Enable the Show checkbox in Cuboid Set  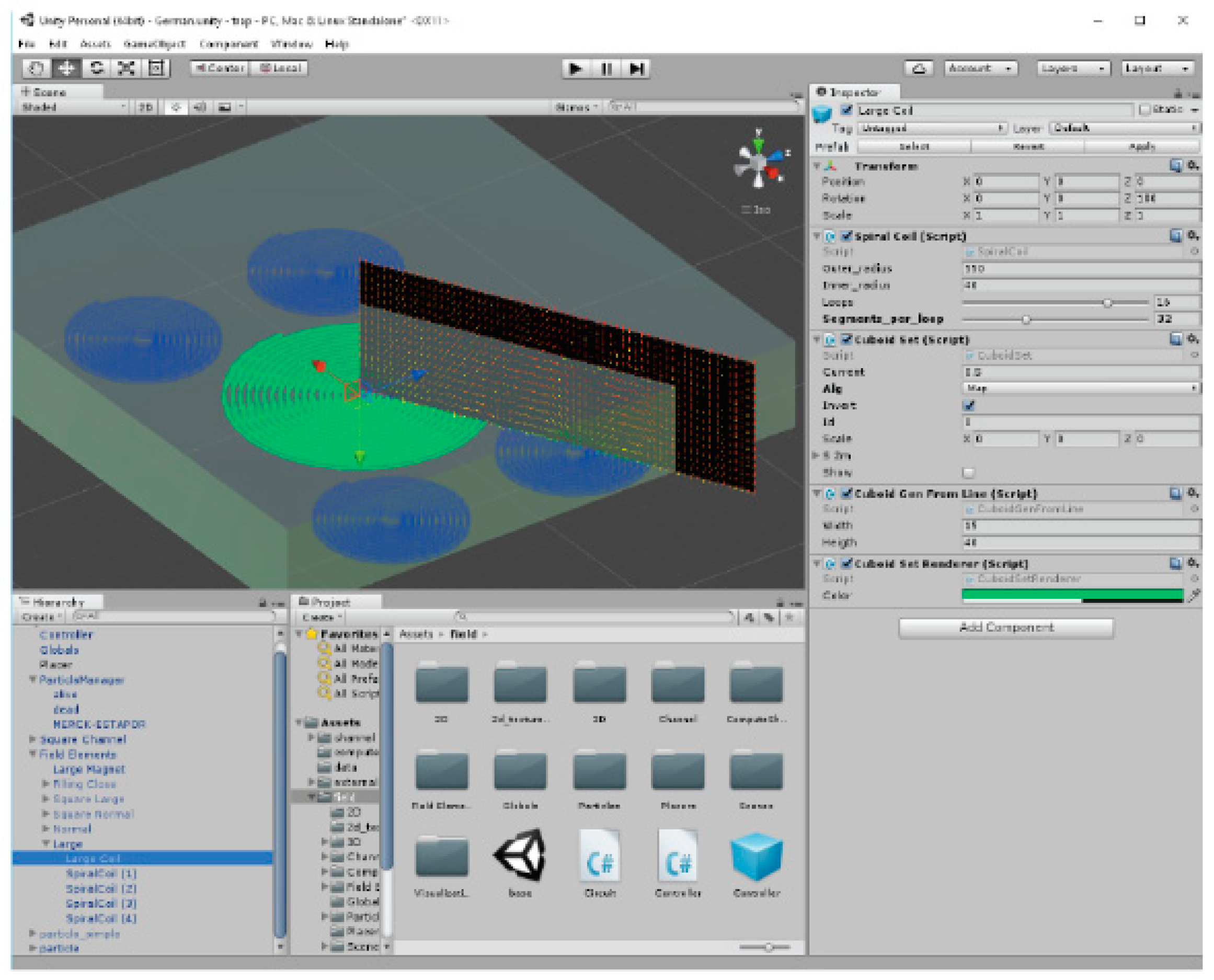[x=968, y=472]
